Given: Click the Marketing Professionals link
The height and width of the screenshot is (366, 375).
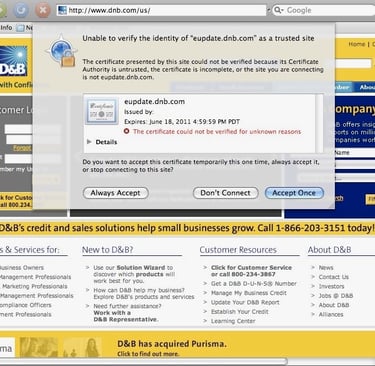Looking at the screenshot, I should [35, 286].
